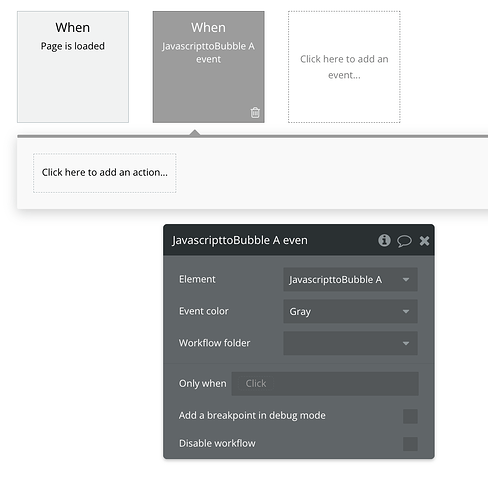The width and height of the screenshot is (488, 500).
Task: Click the Workflow folder label
Action: [x=214, y=343]
